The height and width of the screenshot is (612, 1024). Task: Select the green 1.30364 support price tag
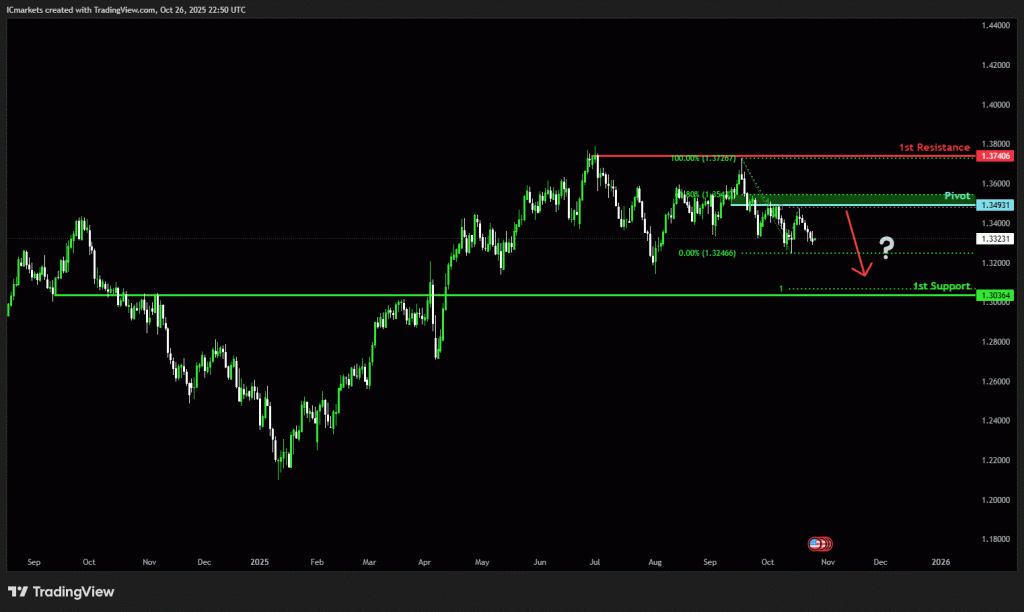[997, 295]
